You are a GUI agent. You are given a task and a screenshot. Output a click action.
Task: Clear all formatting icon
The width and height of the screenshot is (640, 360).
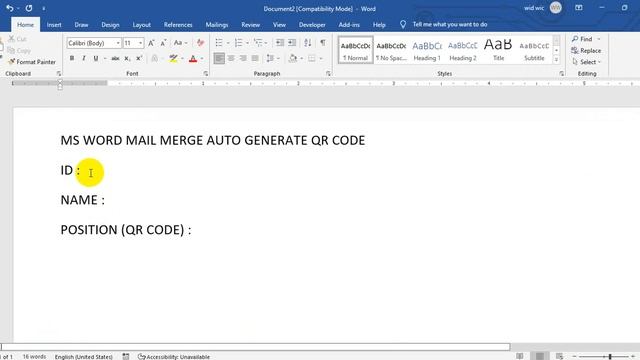200,43
